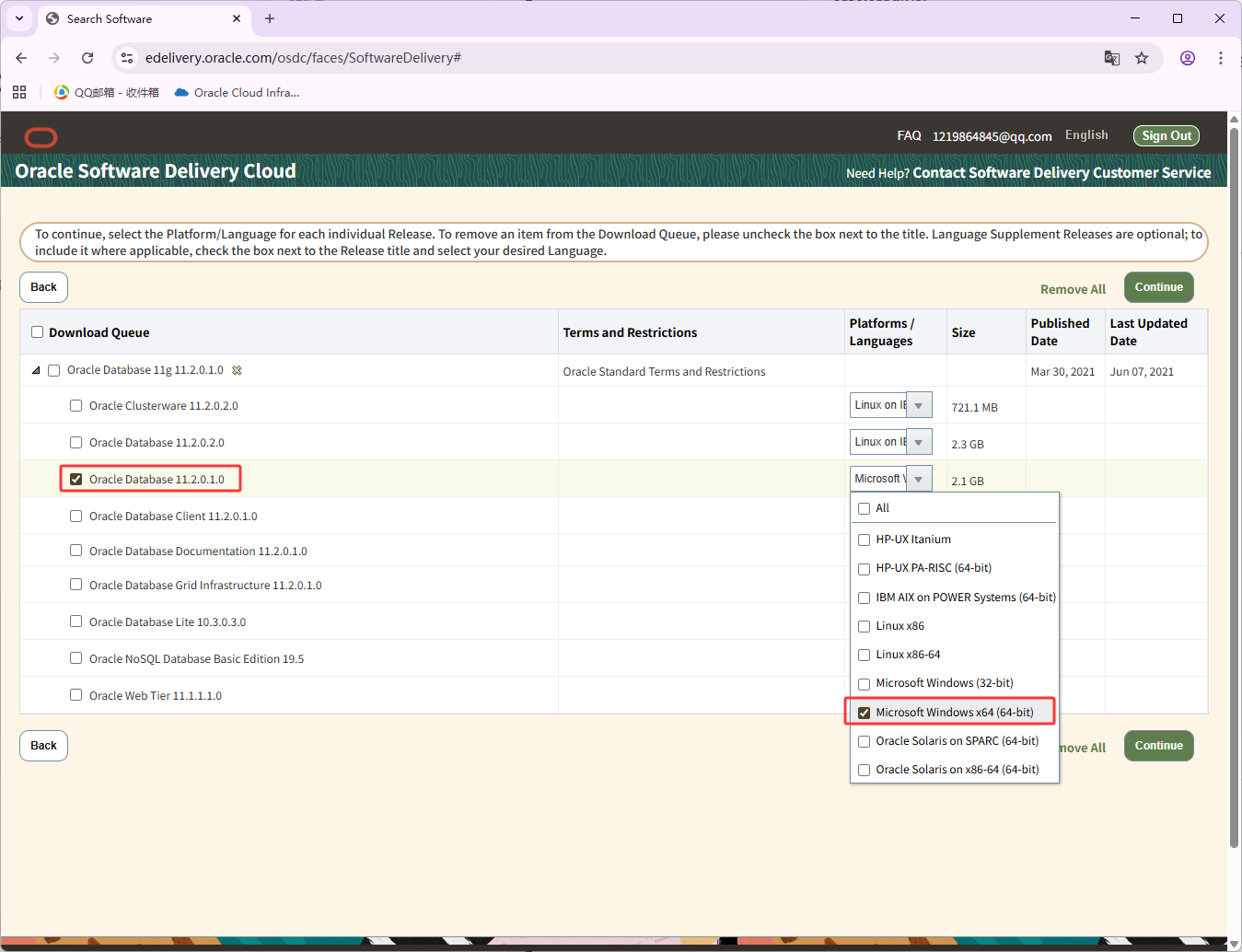Click remove icon next to Oracle Database 11g
1242x952 pixels.
point(237,370)
